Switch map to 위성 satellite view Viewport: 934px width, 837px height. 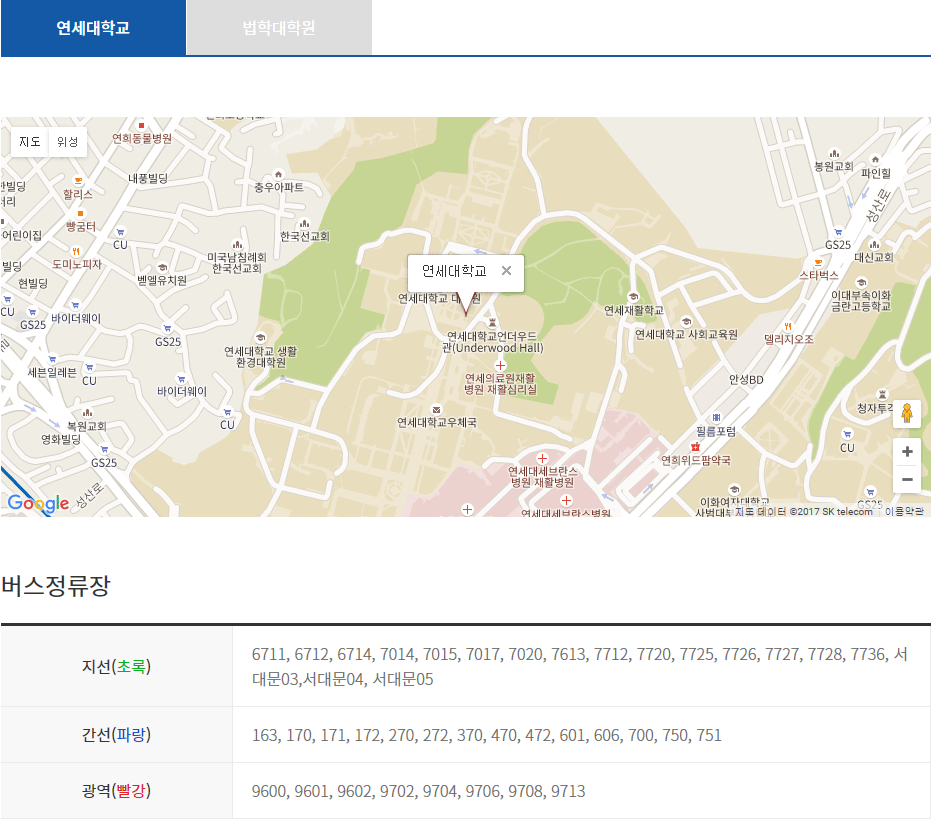pos(67,142)
